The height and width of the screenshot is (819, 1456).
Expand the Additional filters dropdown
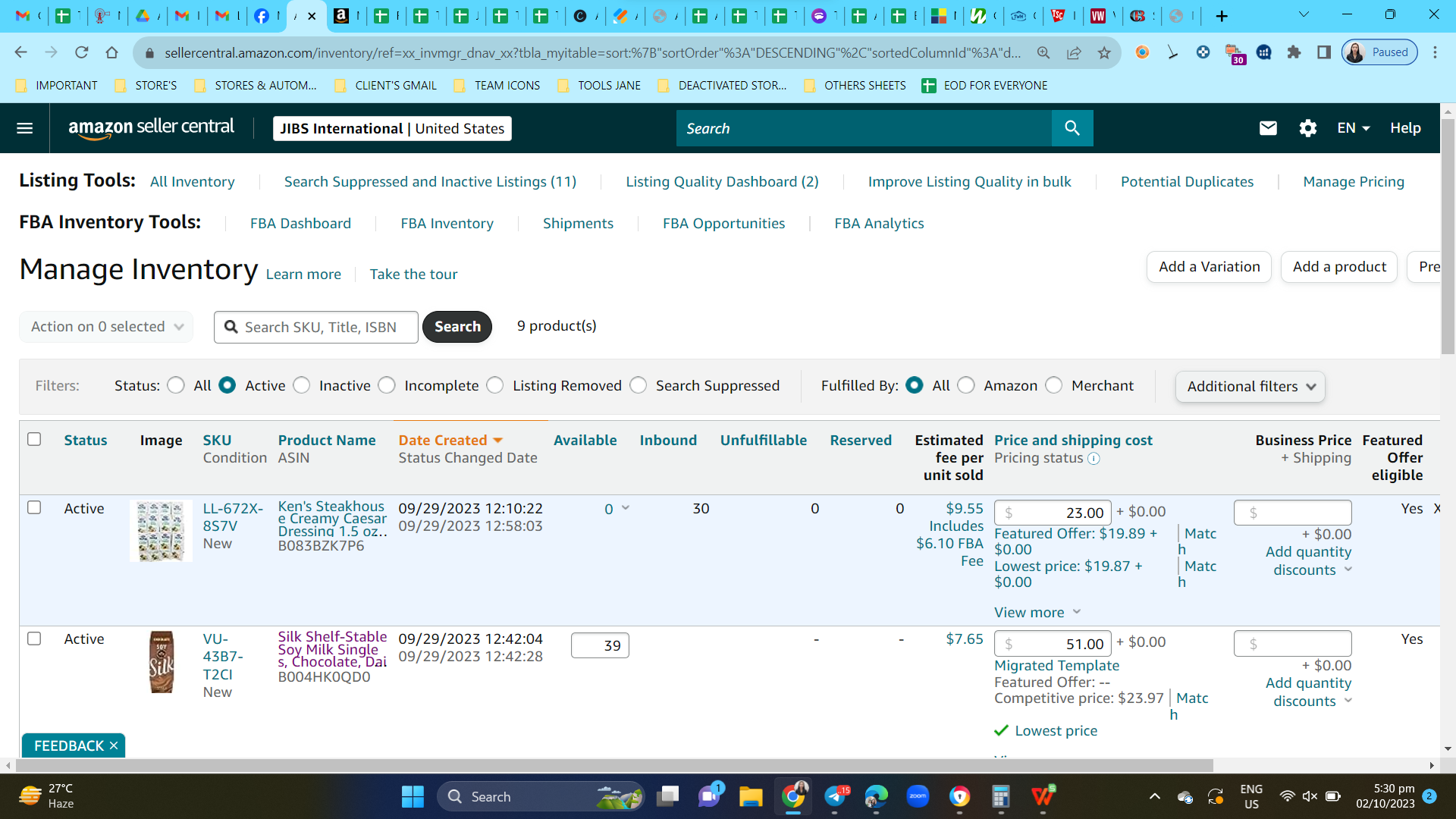pyautogui.click(x=1250, y=387)
